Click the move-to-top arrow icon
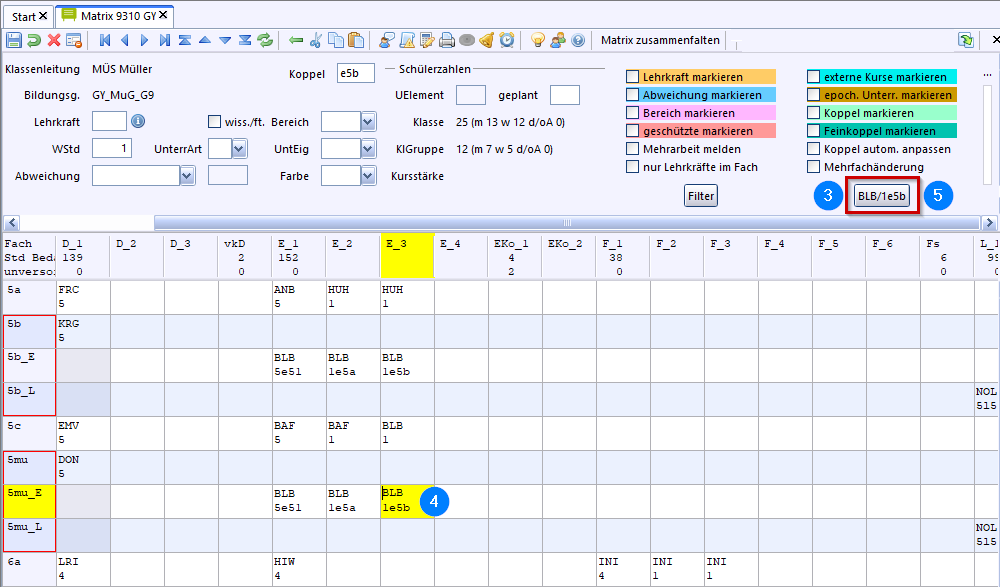 (185, 40)
